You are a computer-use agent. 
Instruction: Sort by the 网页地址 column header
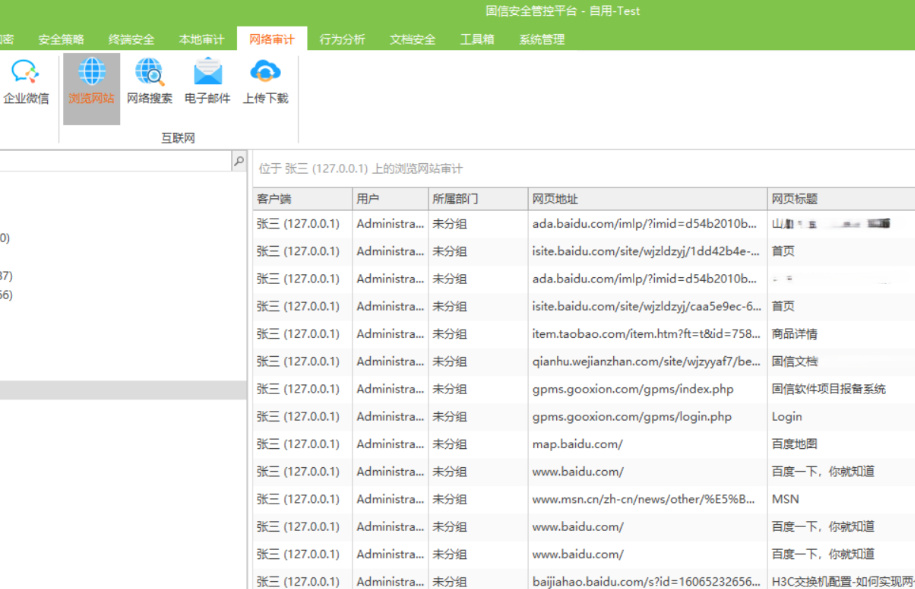pos(645,199)
